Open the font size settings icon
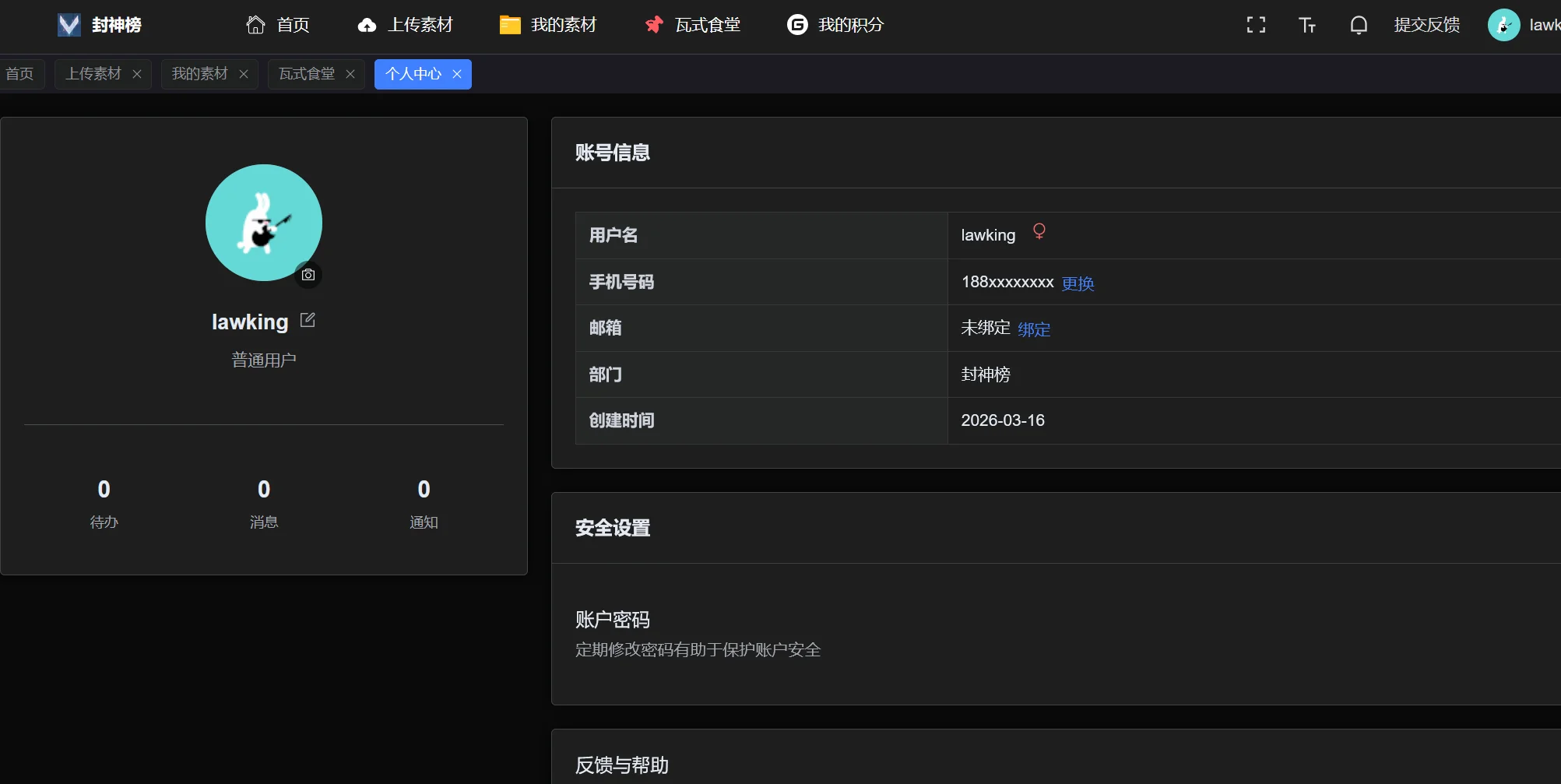 tap(1307, 25)
